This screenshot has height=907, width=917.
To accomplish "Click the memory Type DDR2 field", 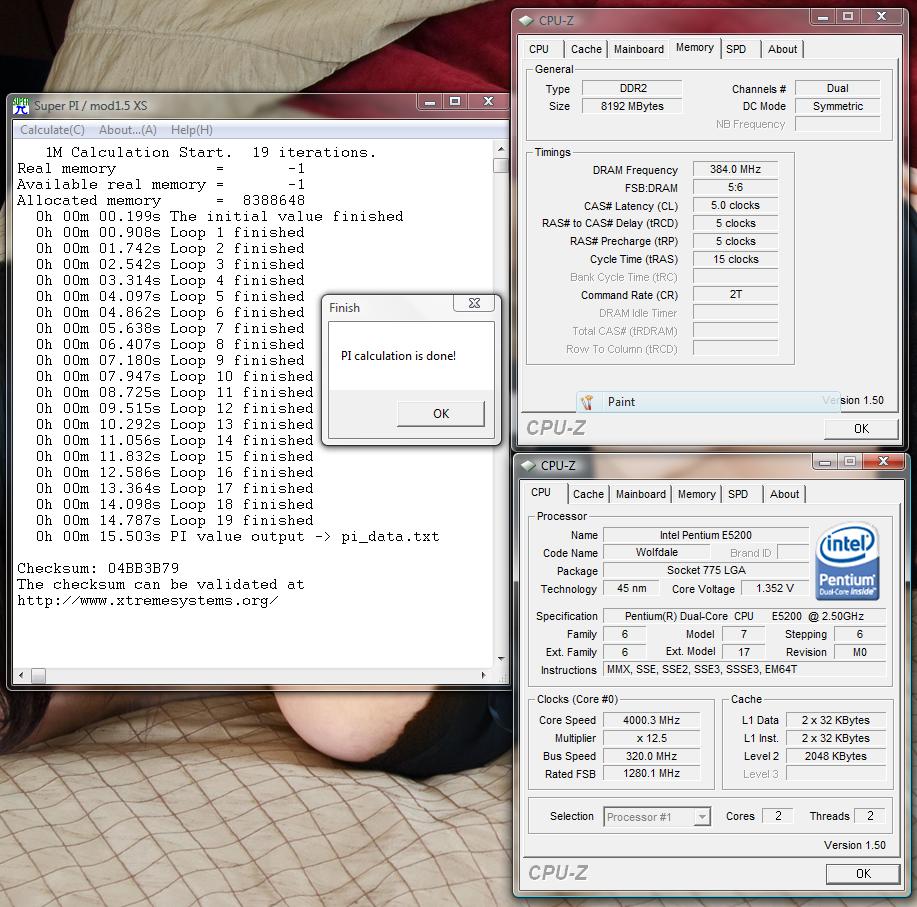I will [x=632, y=88].
